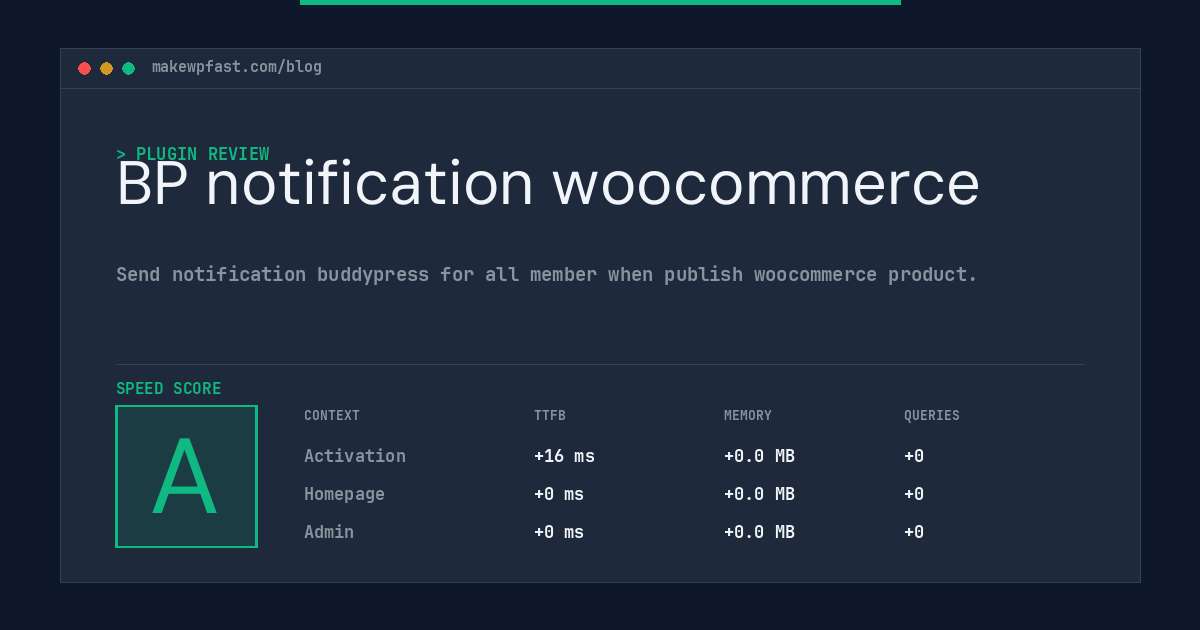
Task: Click the MEMORY column header
Action: pyautogui.click(x=748, y=415)
